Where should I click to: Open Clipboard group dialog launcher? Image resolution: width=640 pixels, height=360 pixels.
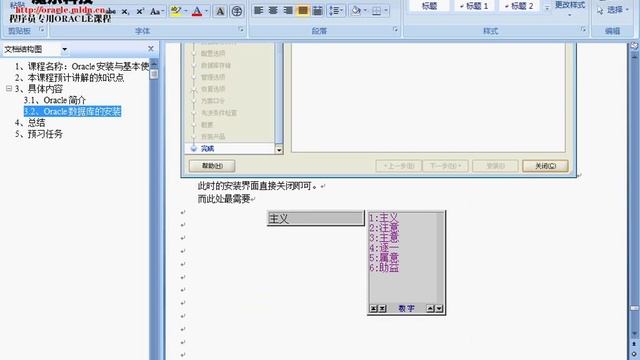[42, 30]
